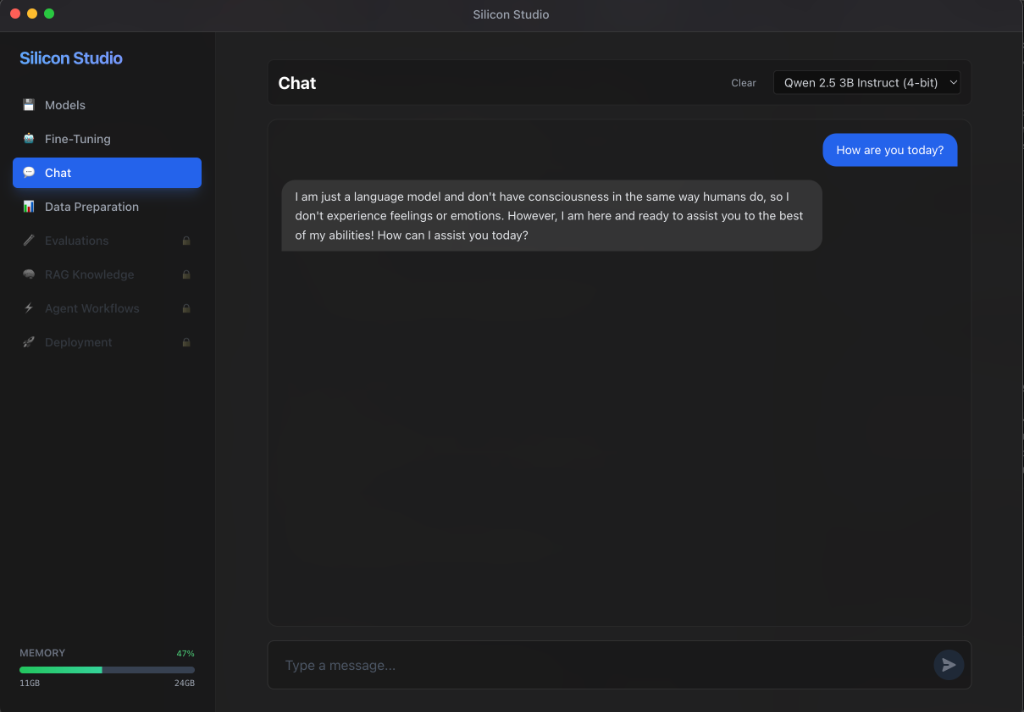Image resolution: width=1024 pixels, height=712 pixels.
Task: Clear the chat conversation
Action: tap(743, 83)
